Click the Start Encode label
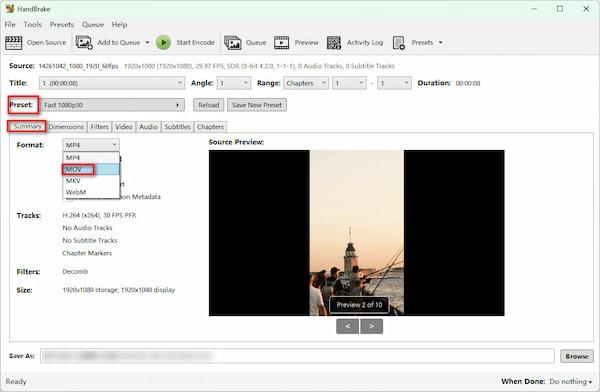This screenshot has width=600, height=392. (195, 42)
